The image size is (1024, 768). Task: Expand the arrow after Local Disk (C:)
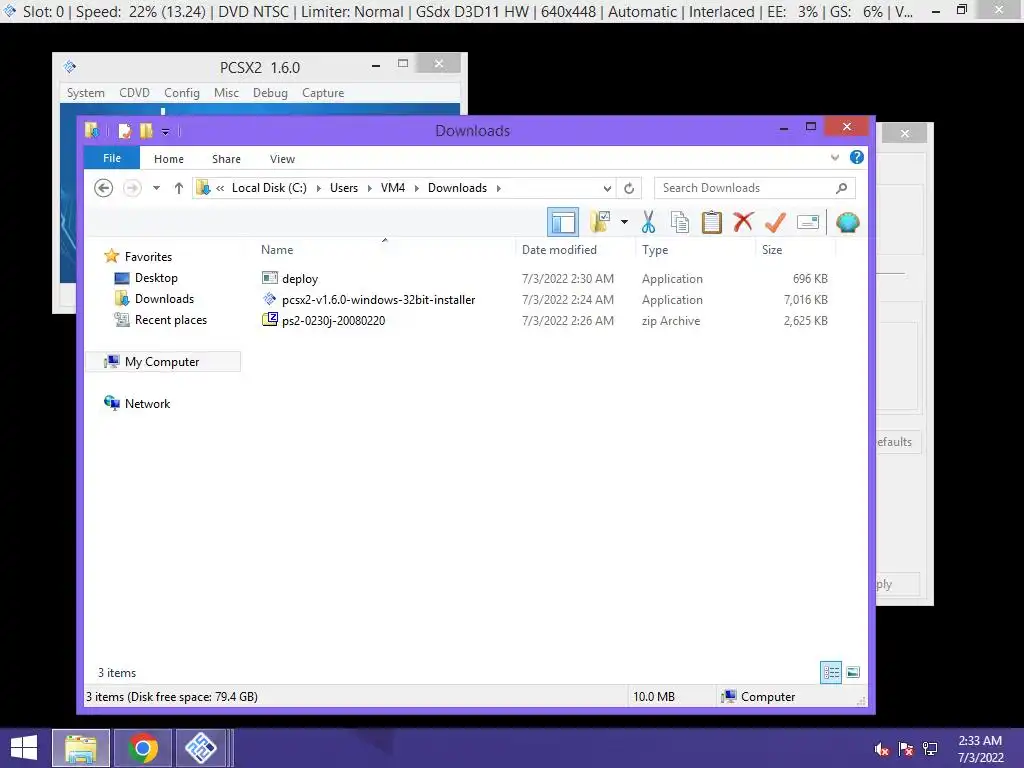point(319,188)
